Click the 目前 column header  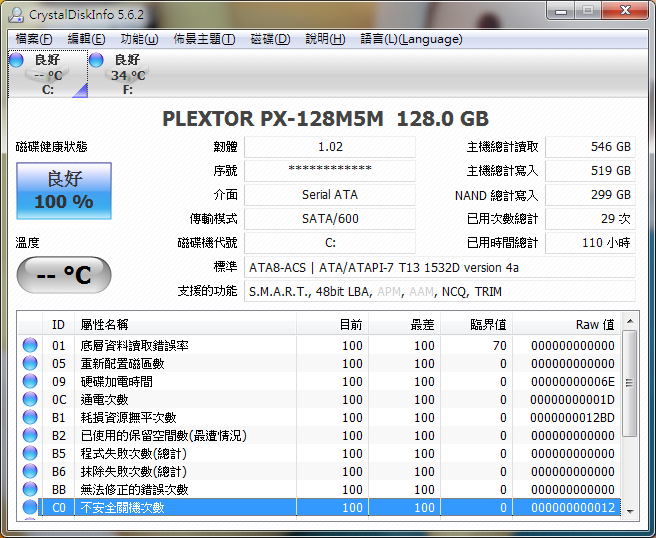click(333, 324)
